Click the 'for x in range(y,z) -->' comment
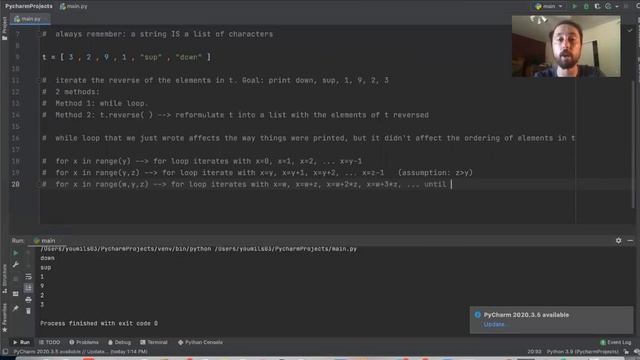Viewport: 640px width, 360px height. 257,173
